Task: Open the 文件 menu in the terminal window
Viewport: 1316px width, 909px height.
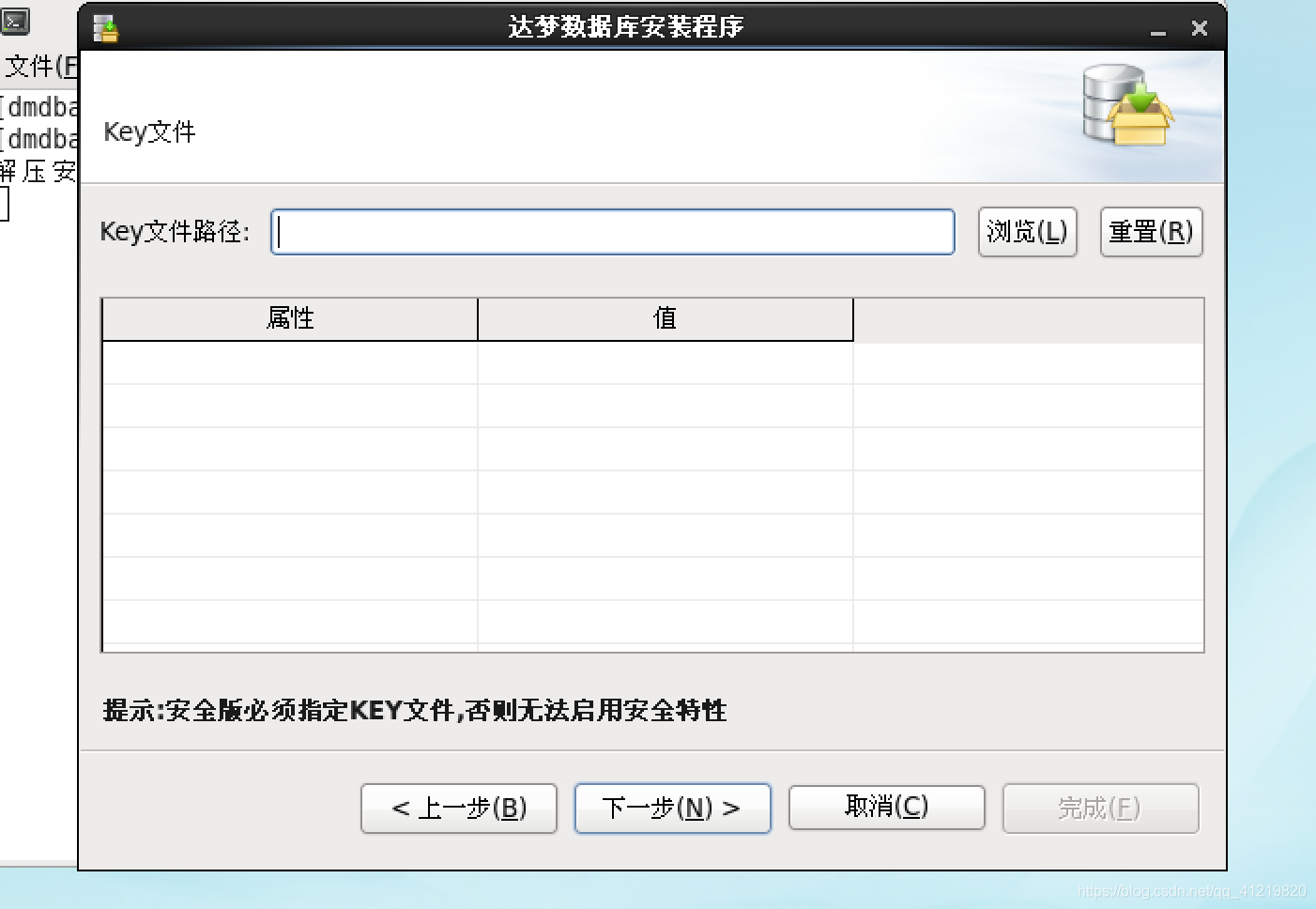Action: click(x=40, y=66)
